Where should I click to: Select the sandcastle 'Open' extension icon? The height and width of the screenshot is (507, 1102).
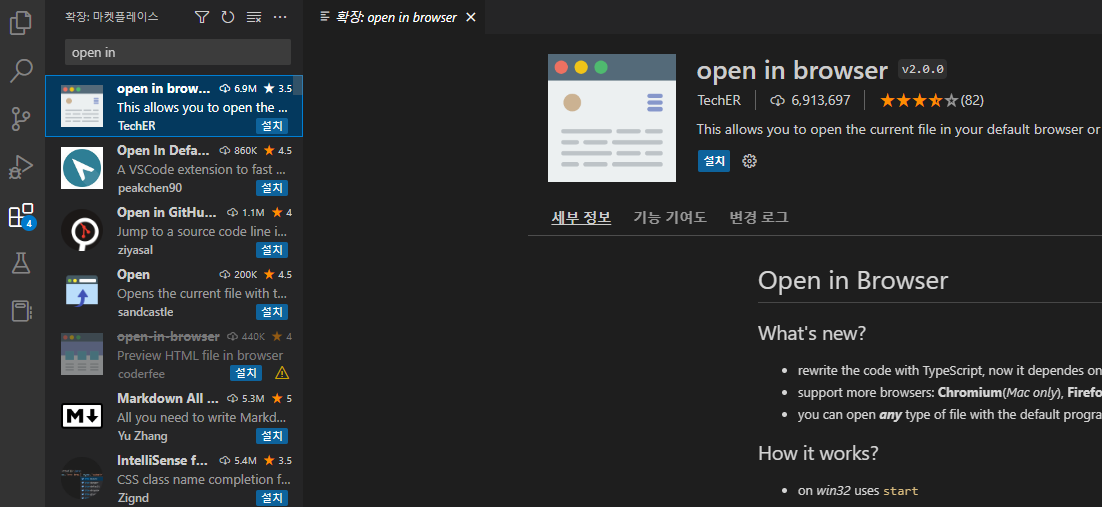point(82,292)
